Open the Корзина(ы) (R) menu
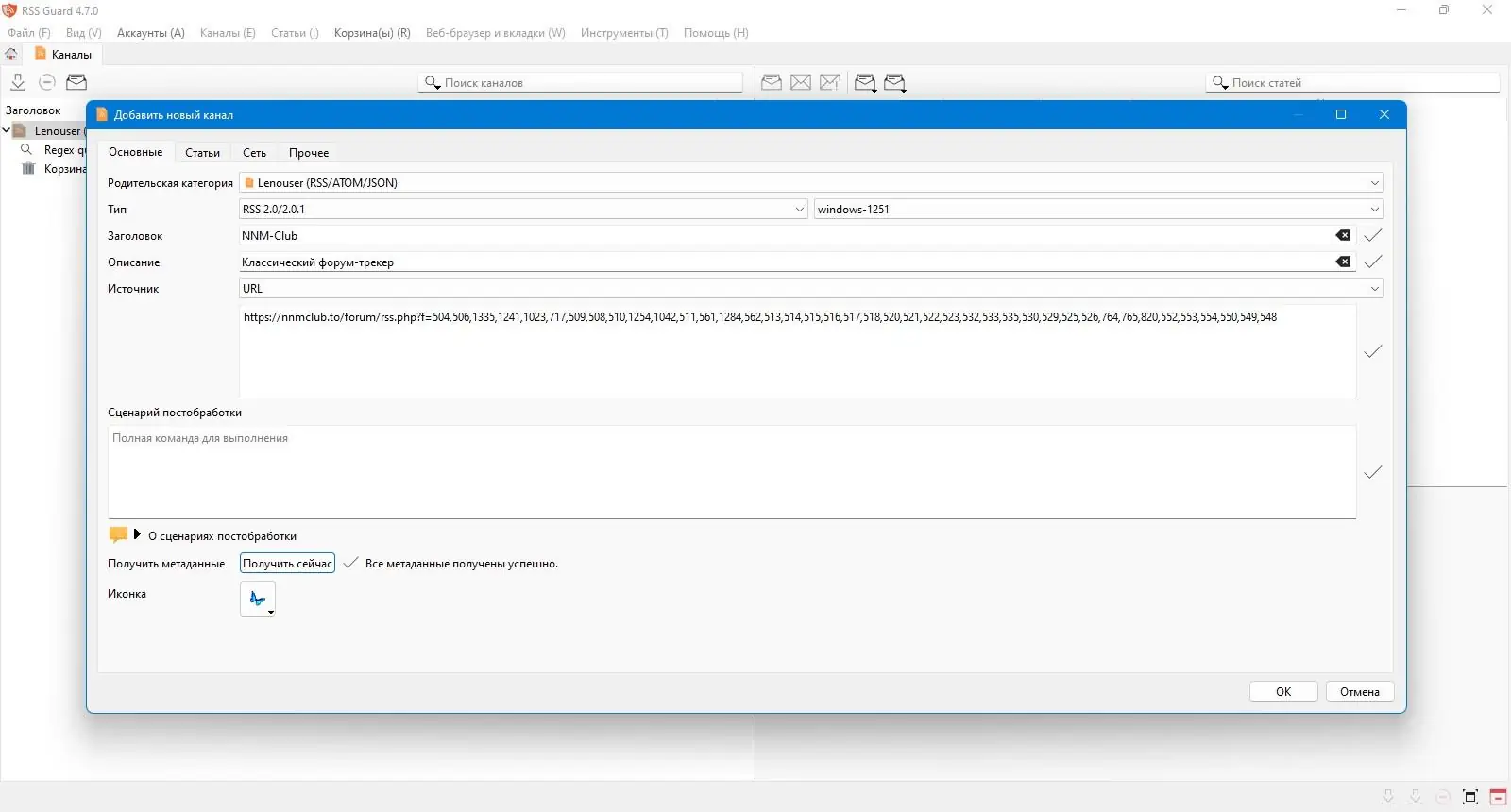Viewport: 1511px width, 812px height. pyautogui.click(x=372, y=33)
